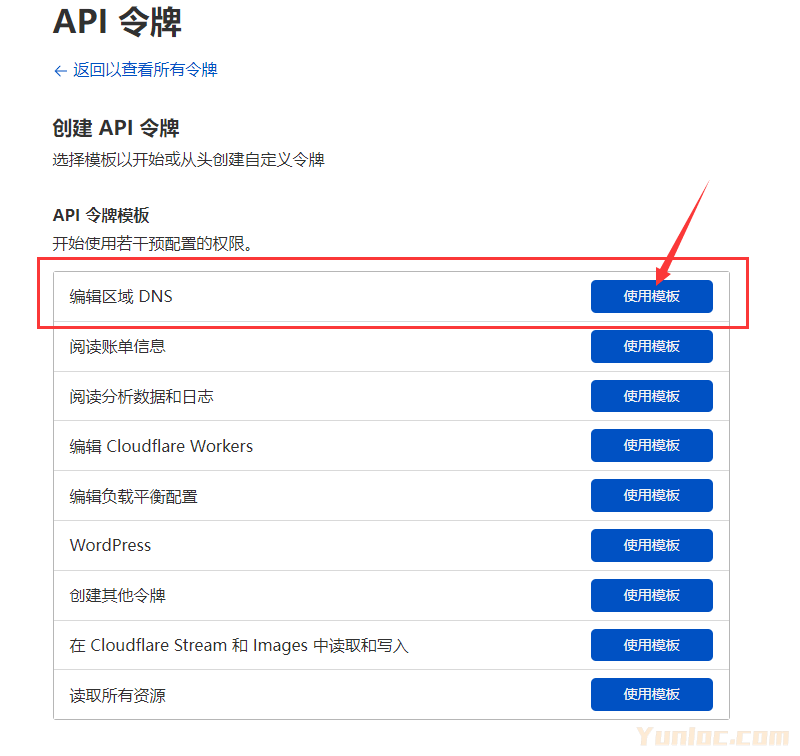Use the WordPress template
800x756 pixels.
651,545
